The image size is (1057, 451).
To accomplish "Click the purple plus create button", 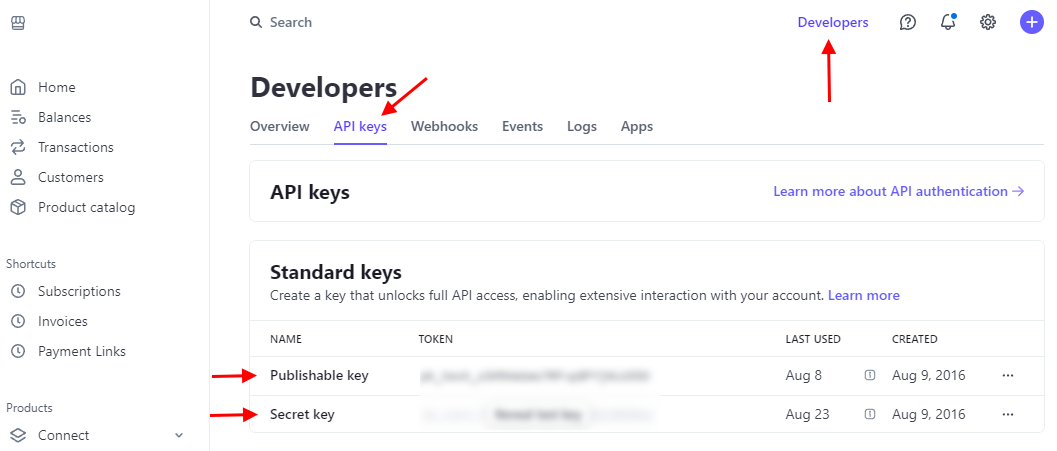I will [x=1031, y=22].
